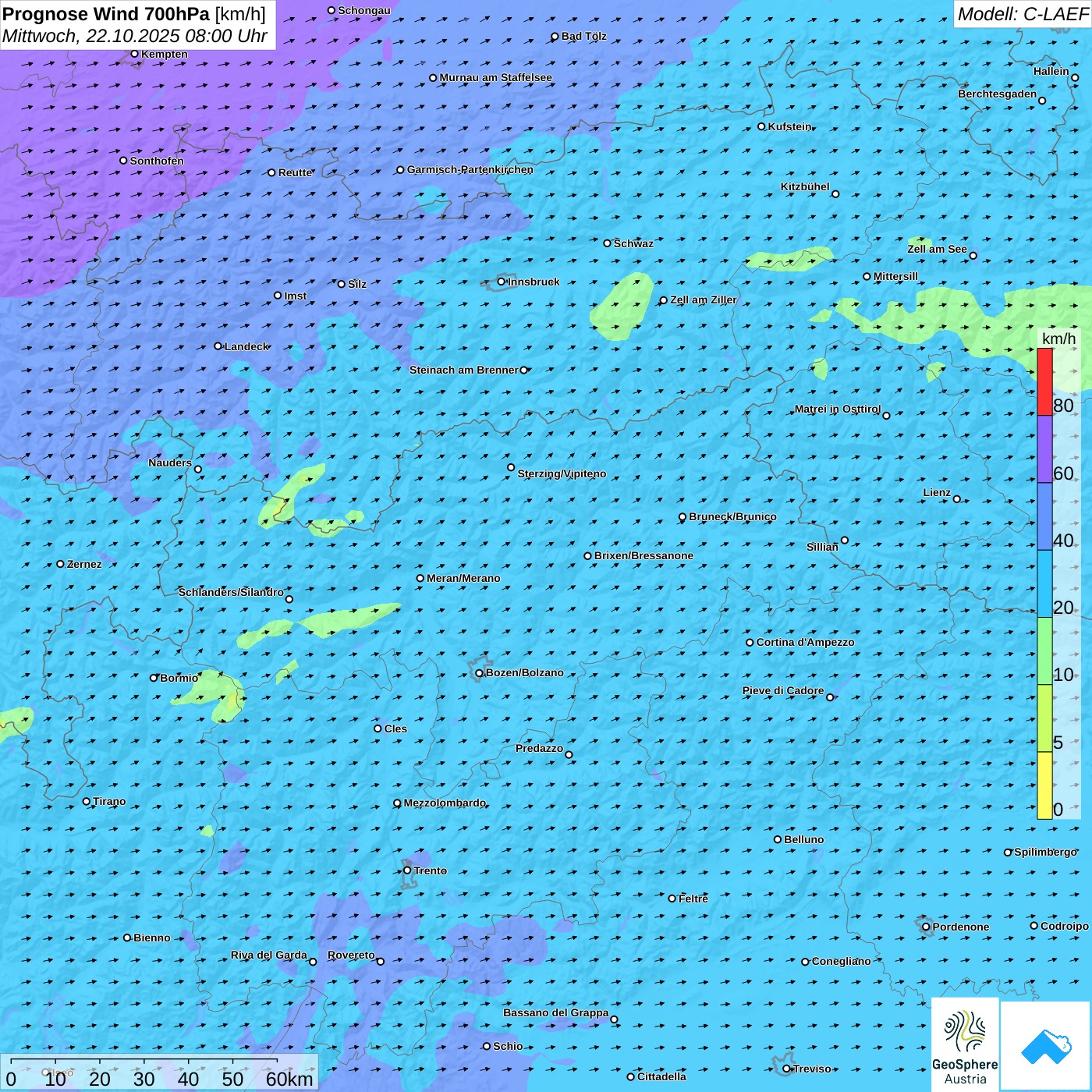
Task: Click the blue cloud house logo
Action: [x=1046, y=1046]
